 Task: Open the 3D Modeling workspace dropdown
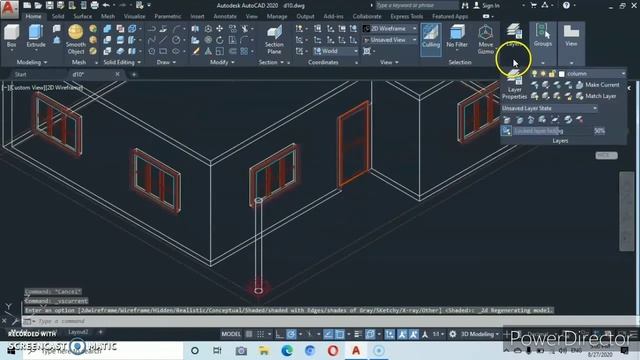[480, 334]
